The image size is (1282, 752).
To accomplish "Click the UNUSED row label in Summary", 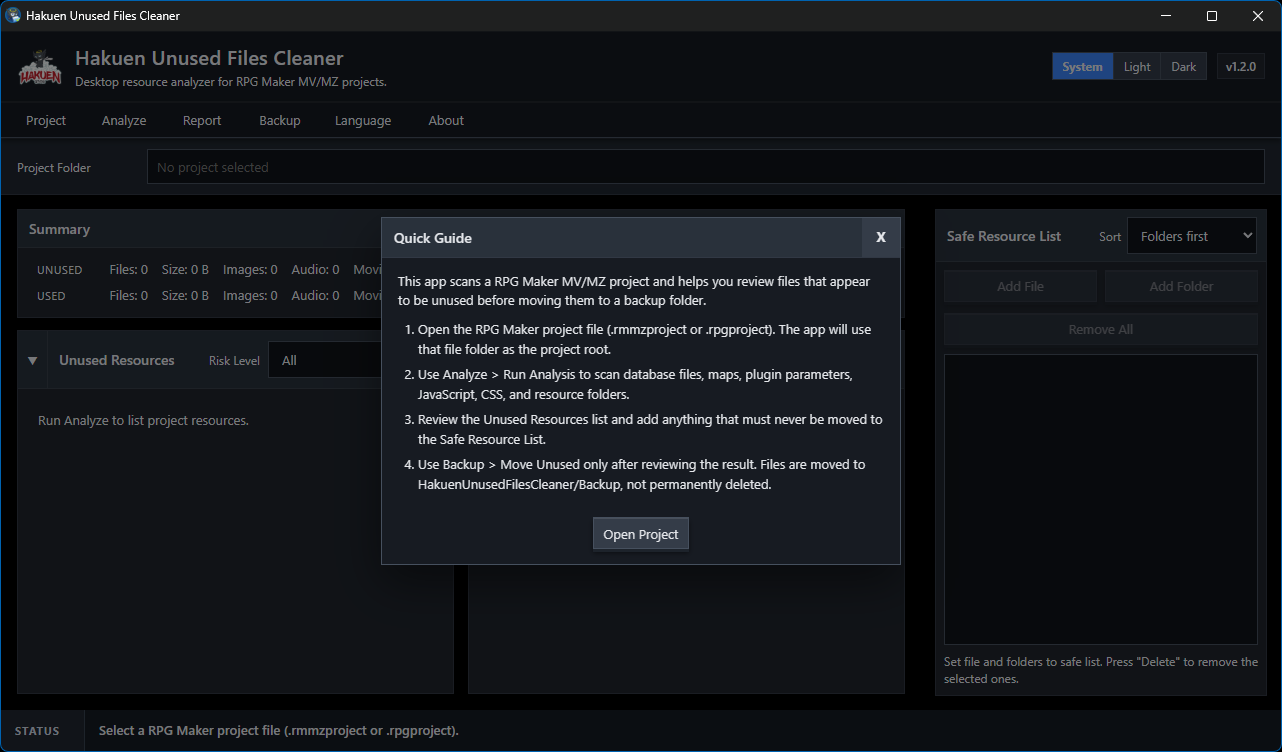I will pos(60,270).
